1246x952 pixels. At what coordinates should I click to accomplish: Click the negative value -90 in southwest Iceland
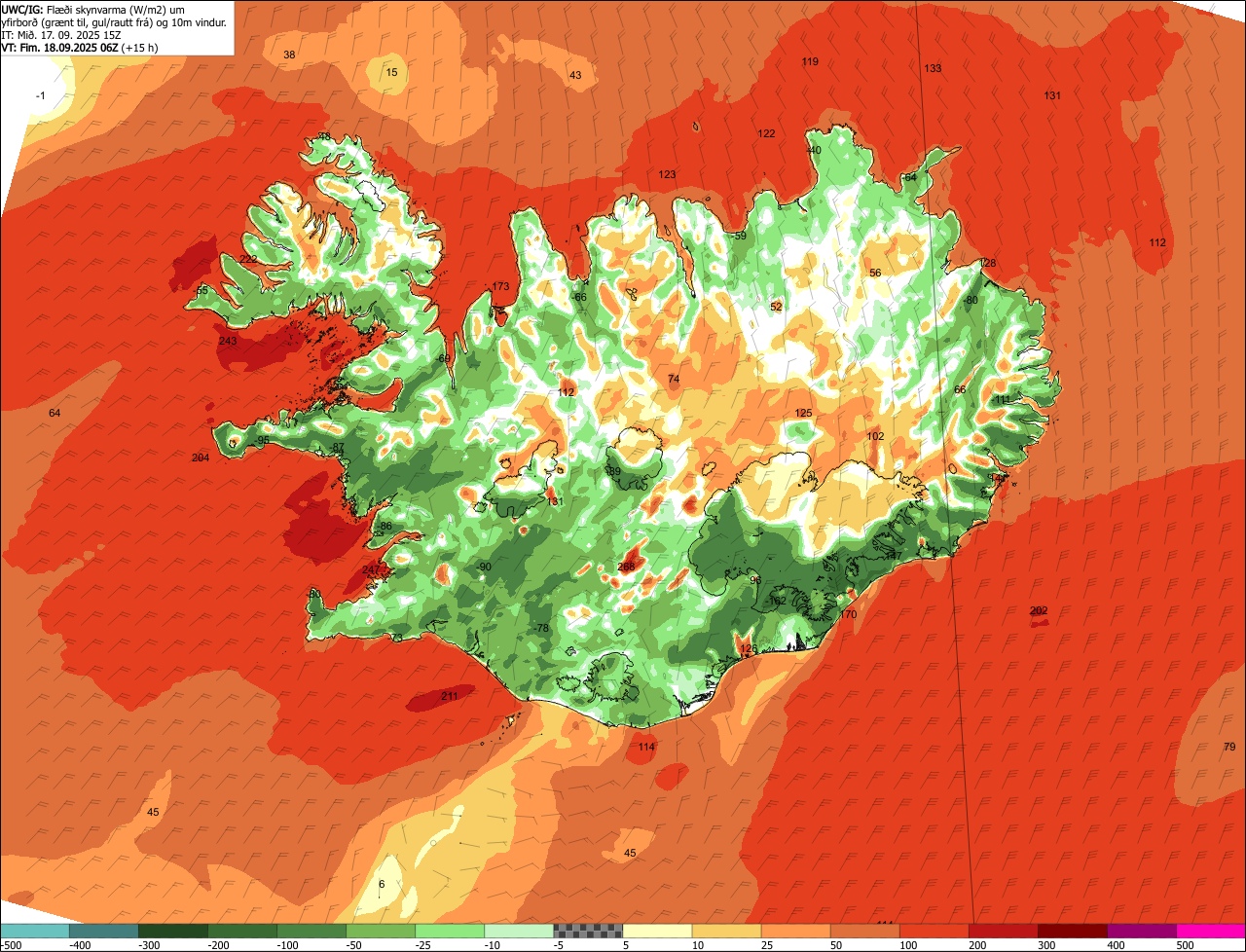click(484, 567)
